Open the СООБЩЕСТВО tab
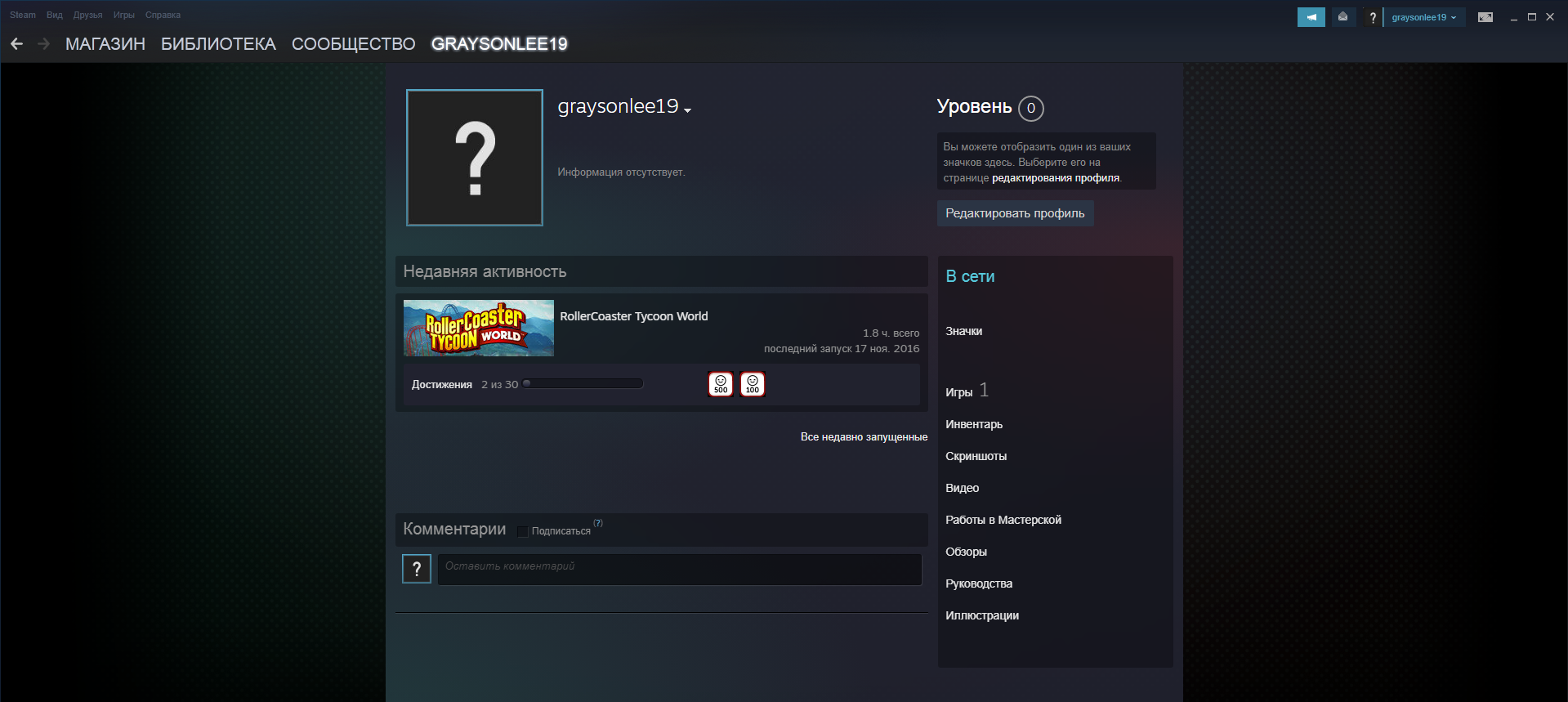 [x=353, y=44]
